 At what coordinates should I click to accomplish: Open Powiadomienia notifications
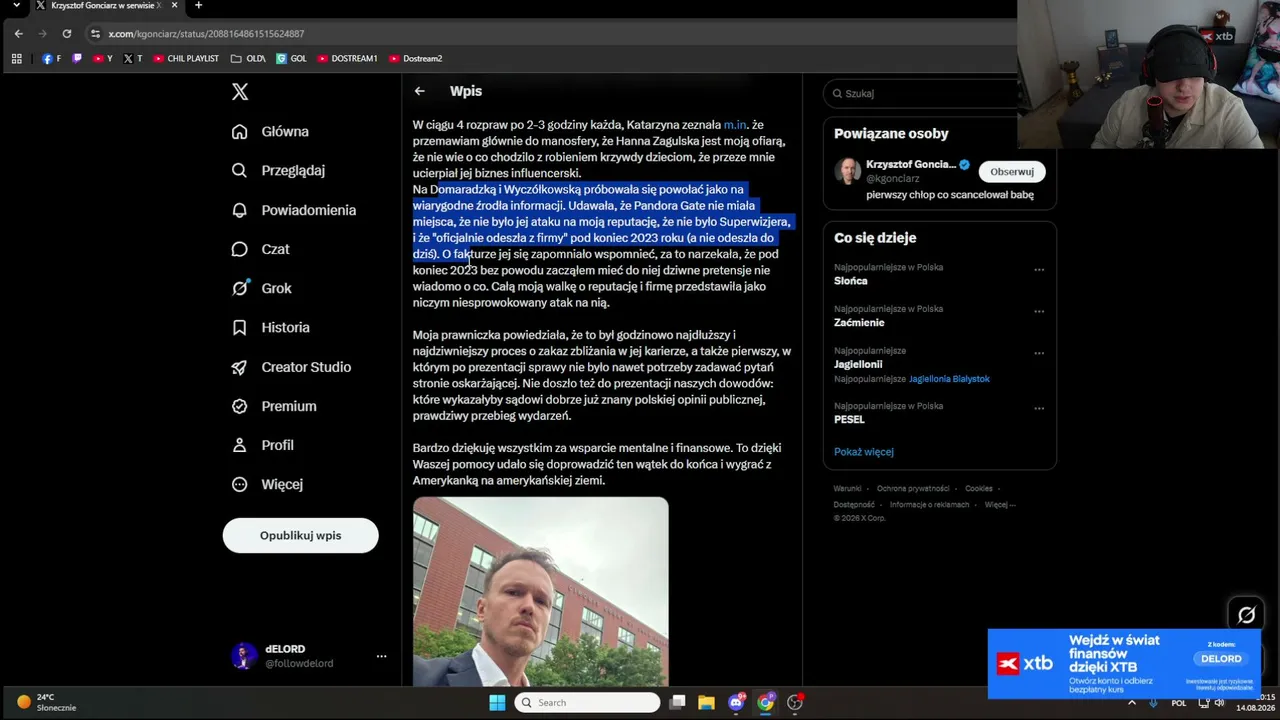coord(294,210)
